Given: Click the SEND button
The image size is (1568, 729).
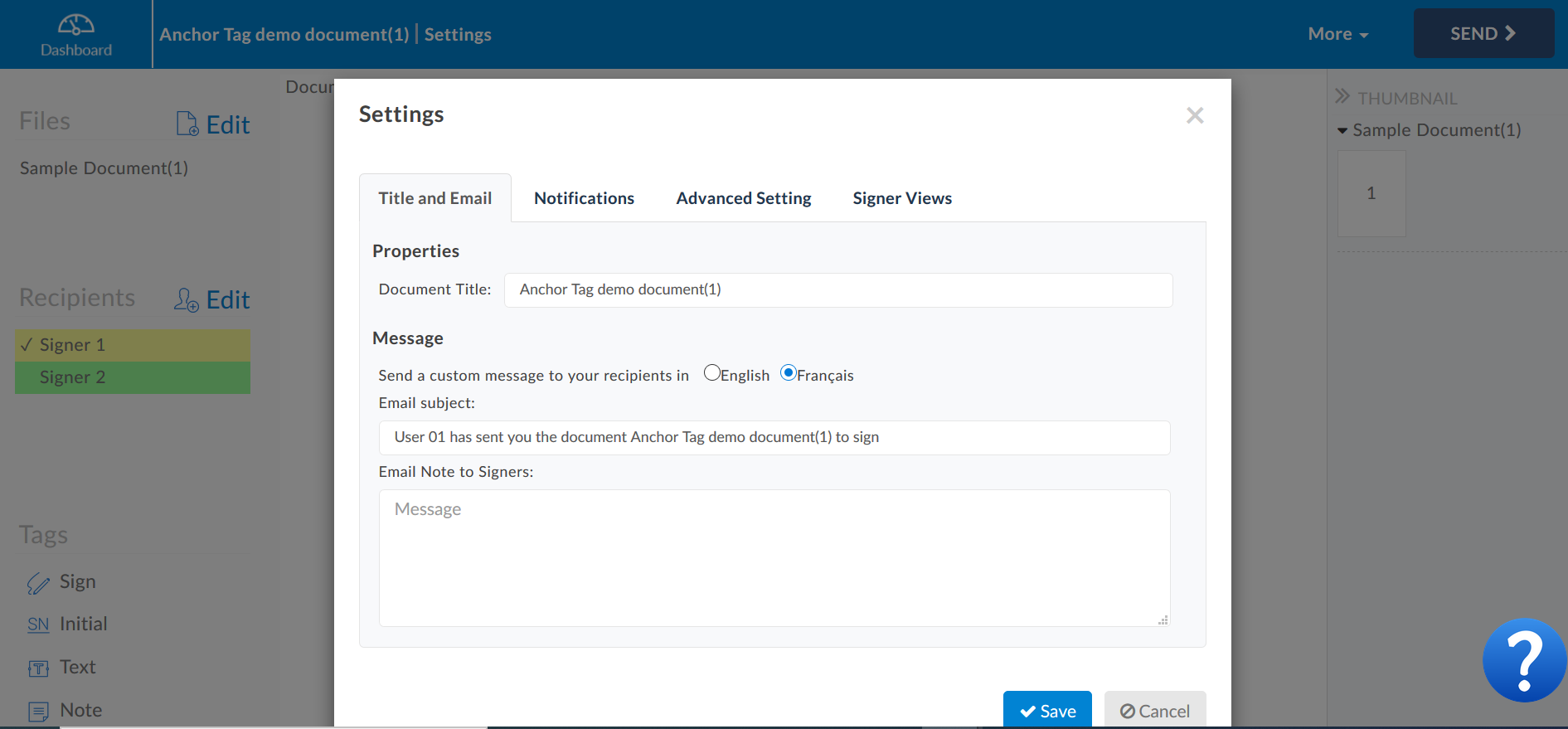Looking at the screenshot, I should pos(1483,33).
